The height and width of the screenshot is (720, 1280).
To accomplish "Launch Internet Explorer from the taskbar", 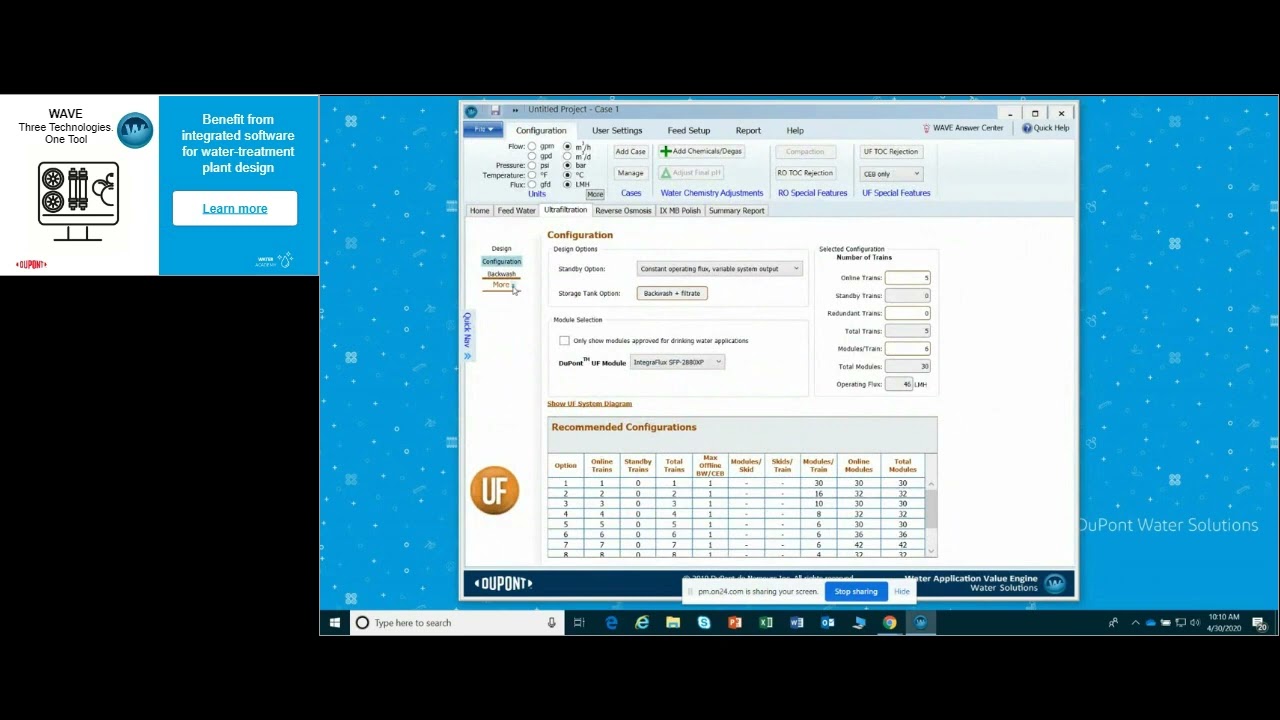I will [642, 623].
